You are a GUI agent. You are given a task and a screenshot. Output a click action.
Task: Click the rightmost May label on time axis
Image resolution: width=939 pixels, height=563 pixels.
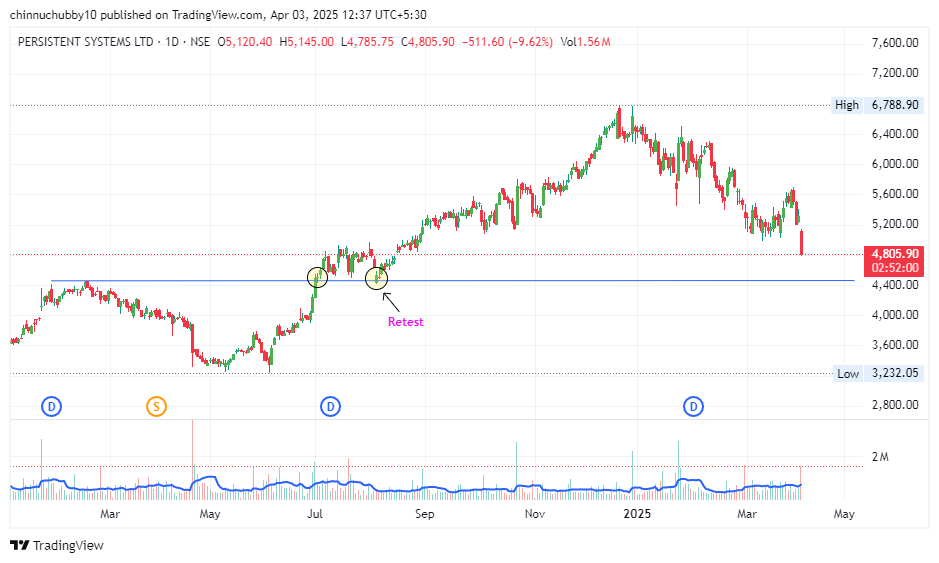pos(844,514)
